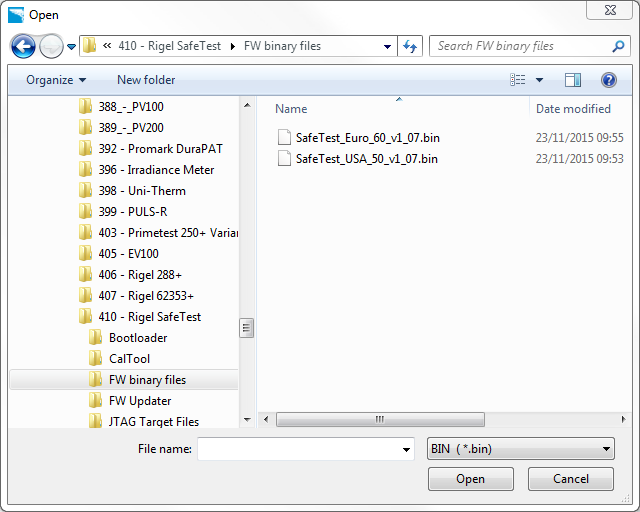This screenshot has width=640, height=512.
Task: Select the 396 - Irradiance Meter folder
Action: (x=156, y=170)
